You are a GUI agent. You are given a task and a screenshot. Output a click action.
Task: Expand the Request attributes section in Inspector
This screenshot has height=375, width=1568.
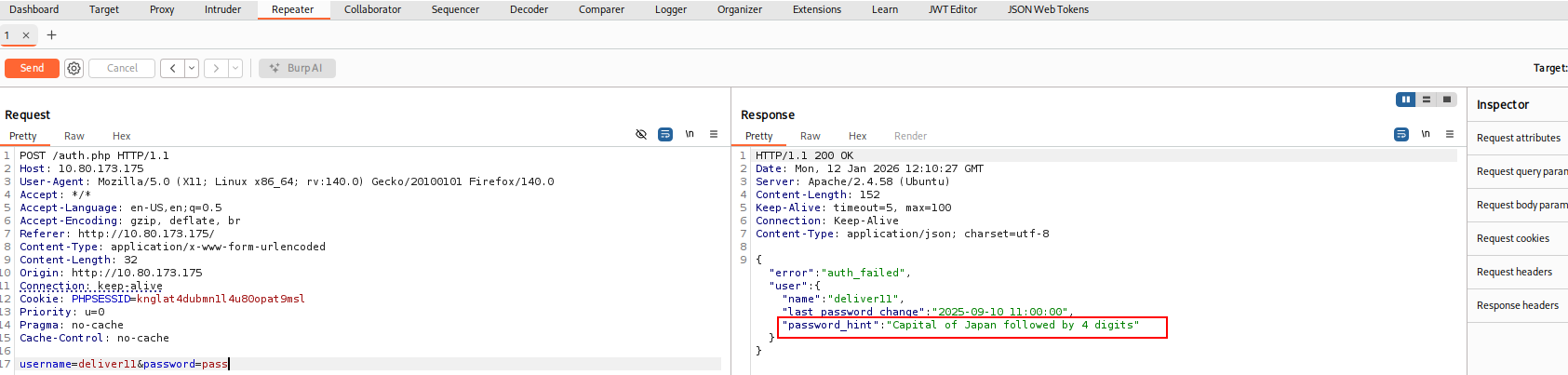tap(1518, 138)
